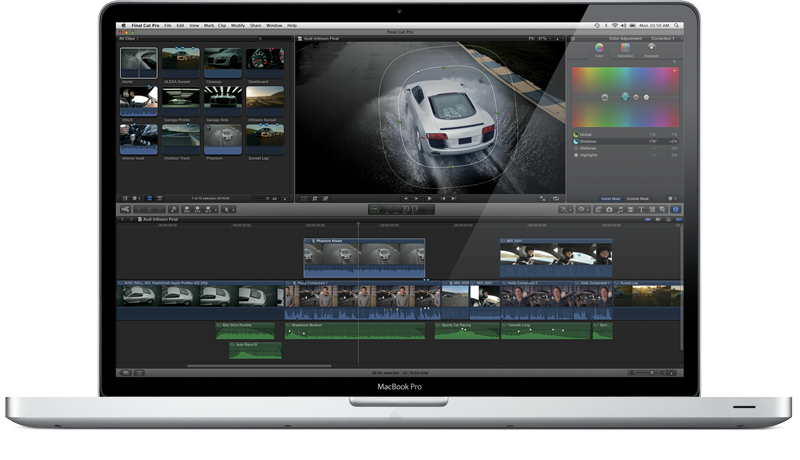Switch browser to filmstrip view

coord(149,198)
